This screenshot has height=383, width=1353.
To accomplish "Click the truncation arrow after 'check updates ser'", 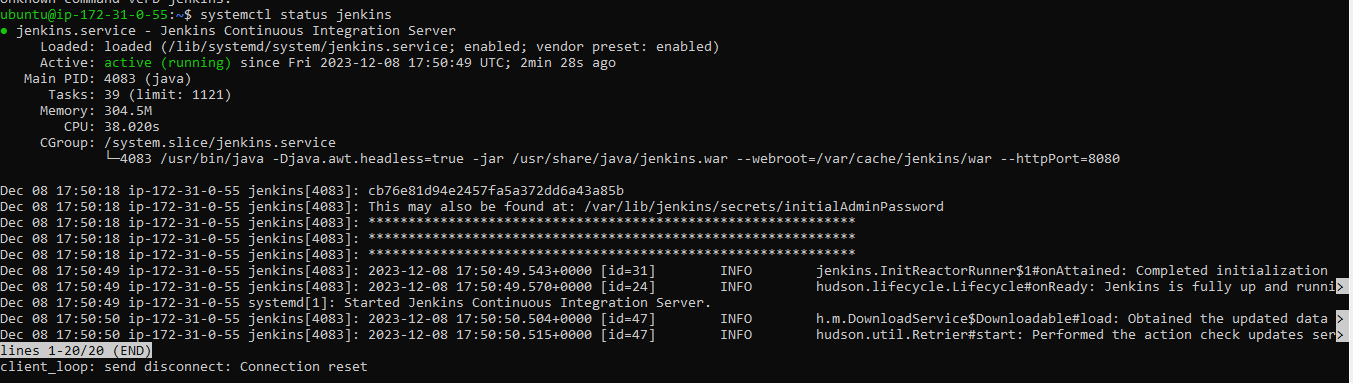I will (1340, 335).
